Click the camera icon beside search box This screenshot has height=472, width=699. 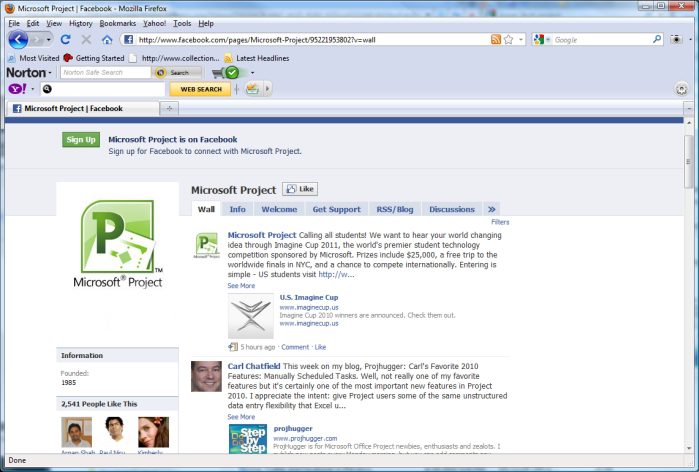[676, 39]
